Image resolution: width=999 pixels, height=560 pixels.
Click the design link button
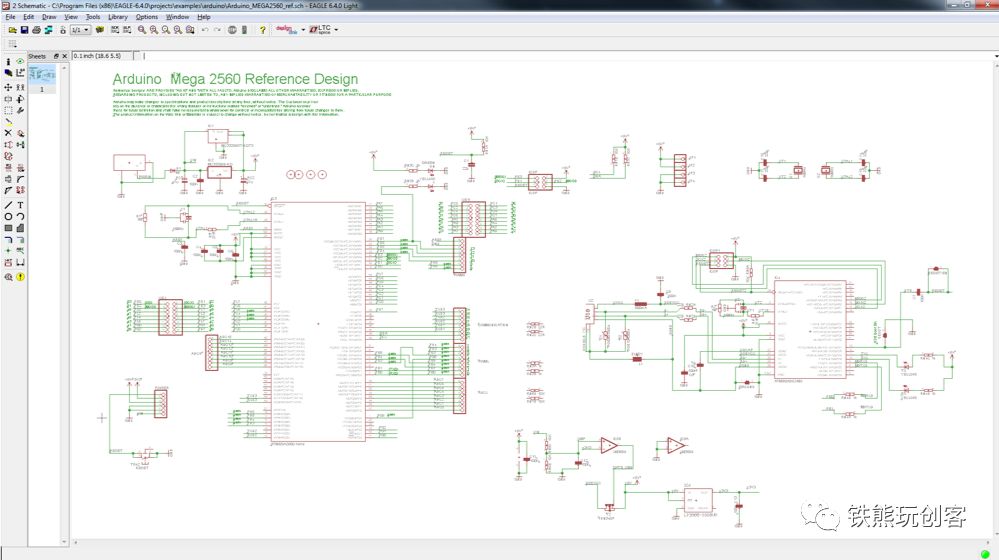pyautogui.click(x=287, y=30)
